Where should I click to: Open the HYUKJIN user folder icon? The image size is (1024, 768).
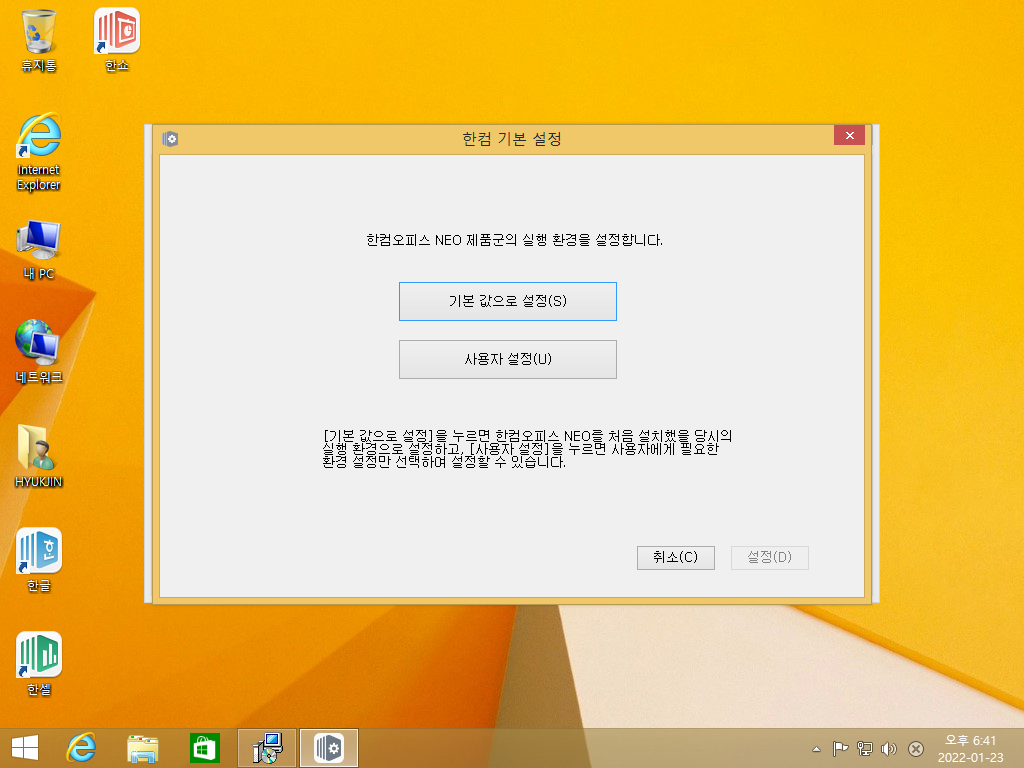[x=39, y=456]
